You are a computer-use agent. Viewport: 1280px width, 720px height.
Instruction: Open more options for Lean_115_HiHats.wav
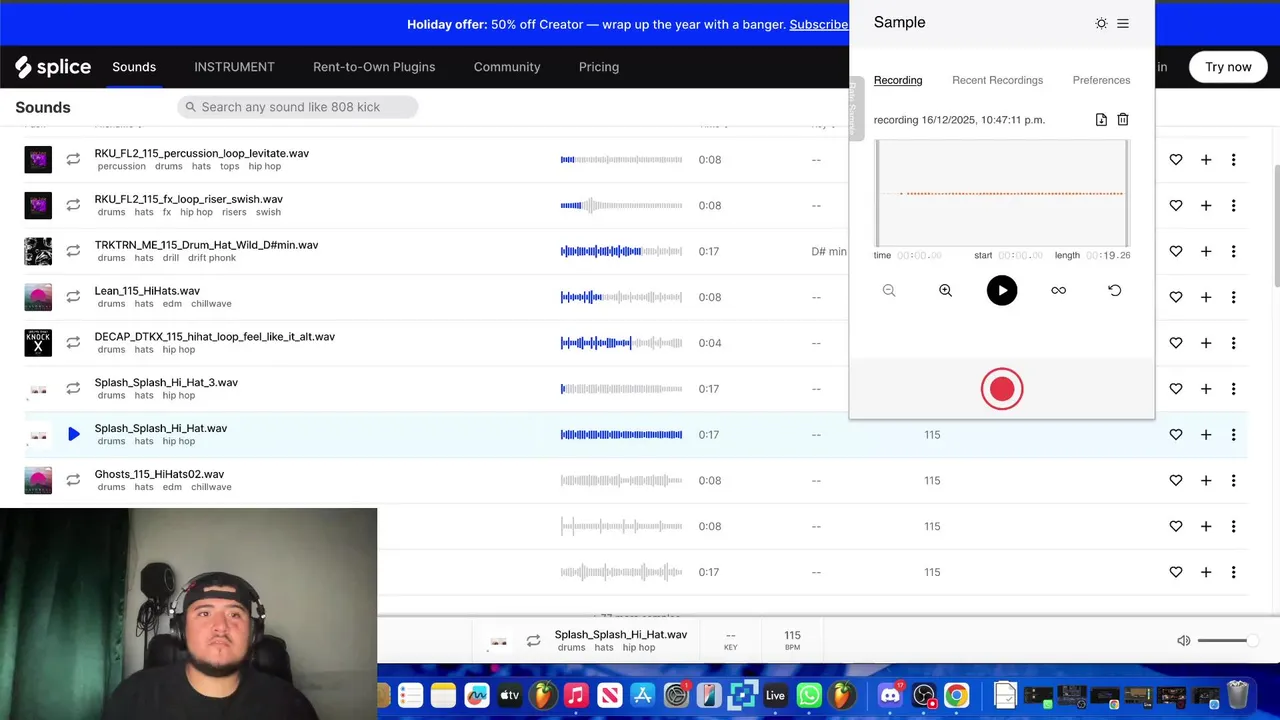click(1234, 297)
